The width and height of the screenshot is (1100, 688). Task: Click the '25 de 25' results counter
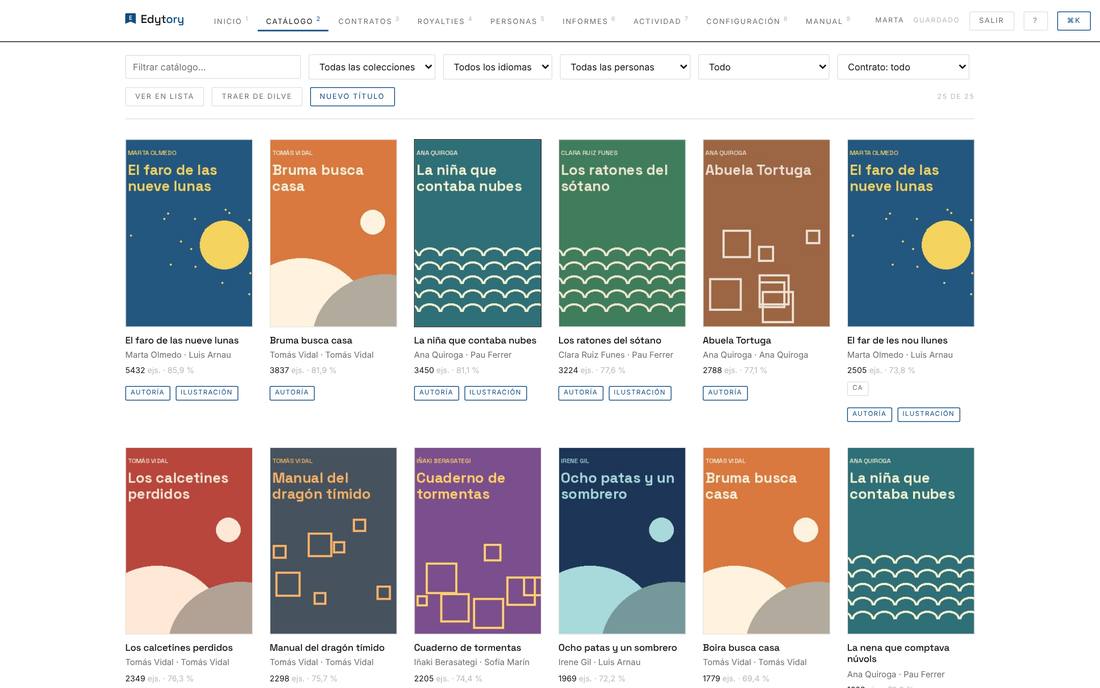(955, 97)
